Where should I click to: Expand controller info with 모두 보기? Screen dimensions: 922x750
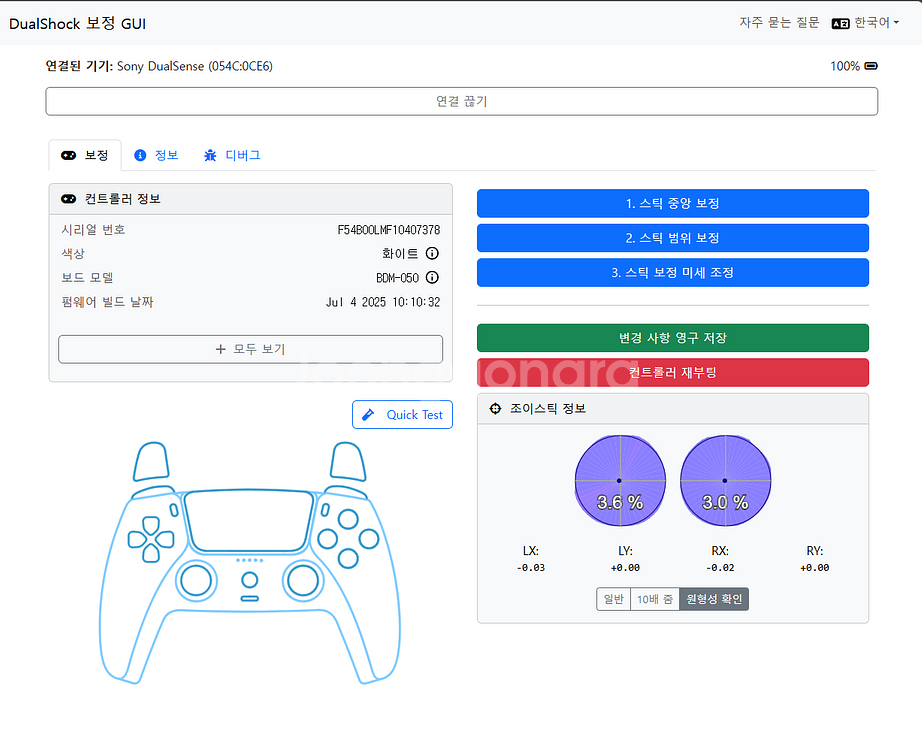coord(250,349)
